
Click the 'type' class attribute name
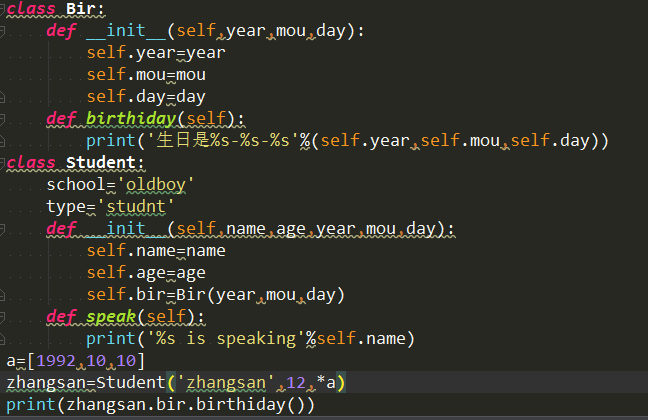pos(66,207)
